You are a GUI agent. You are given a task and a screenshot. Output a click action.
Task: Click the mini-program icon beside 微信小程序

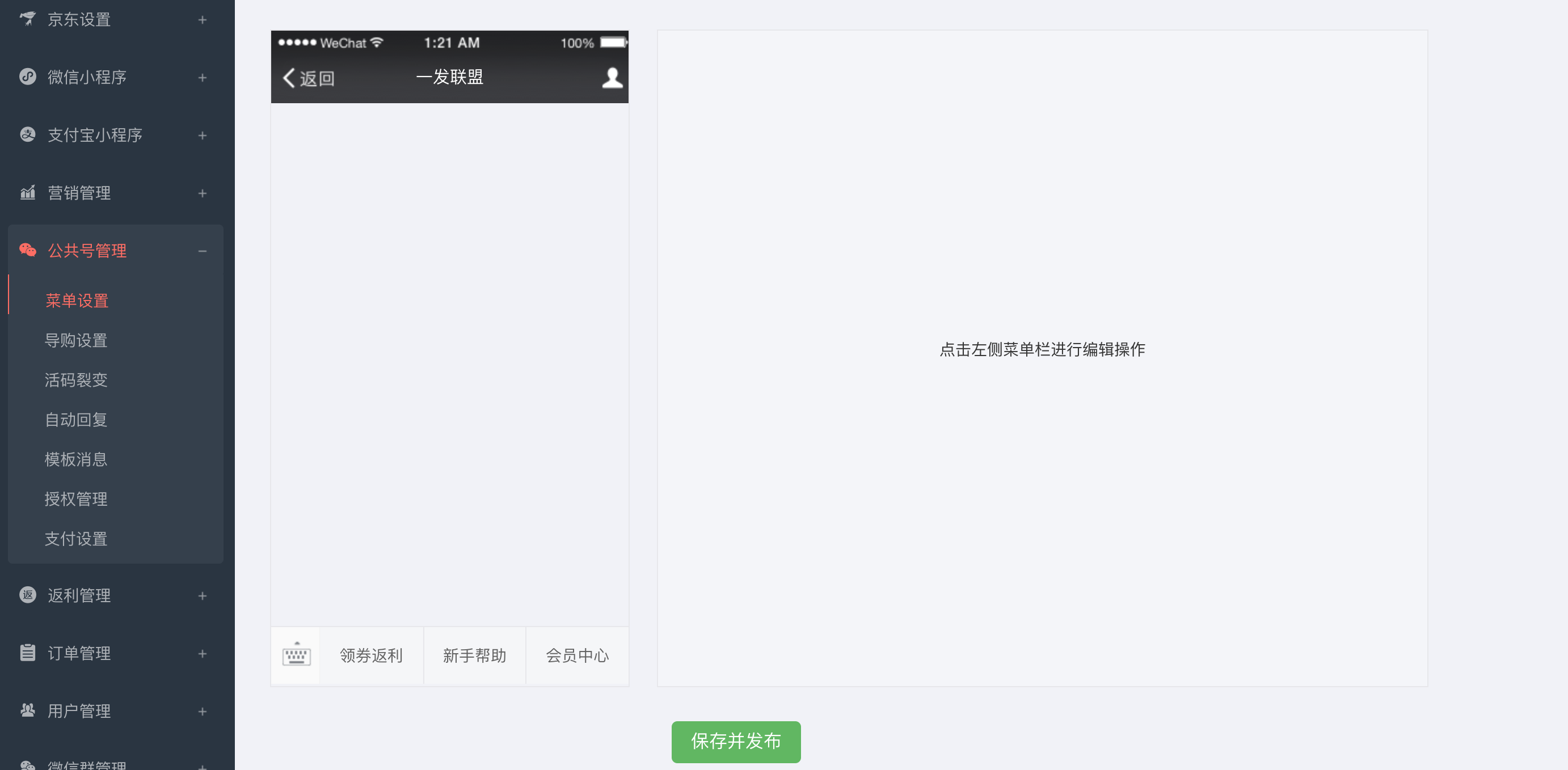(x=27, y=77)
